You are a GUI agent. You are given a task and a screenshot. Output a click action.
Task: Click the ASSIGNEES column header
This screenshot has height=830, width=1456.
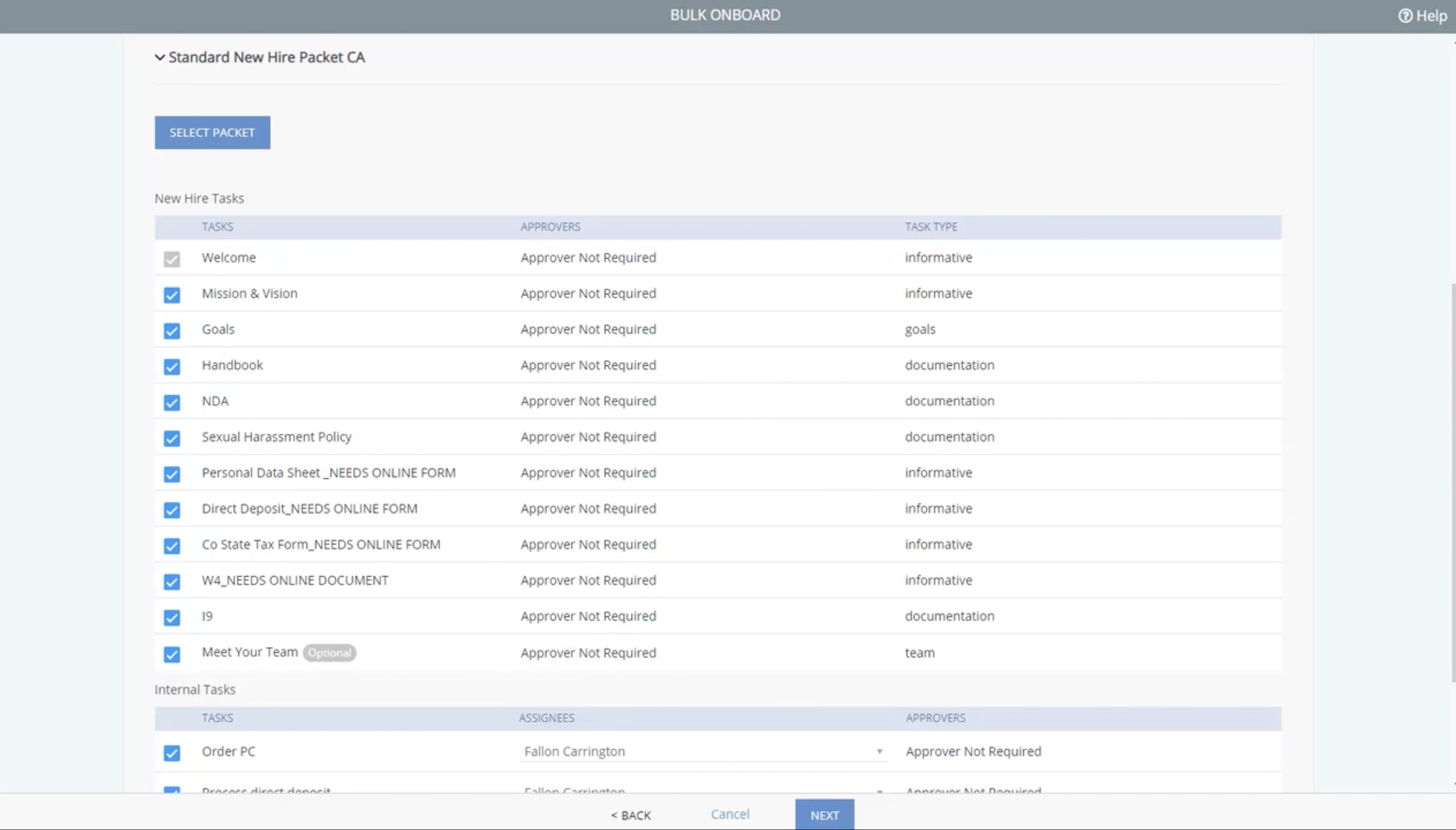(546, 717)
